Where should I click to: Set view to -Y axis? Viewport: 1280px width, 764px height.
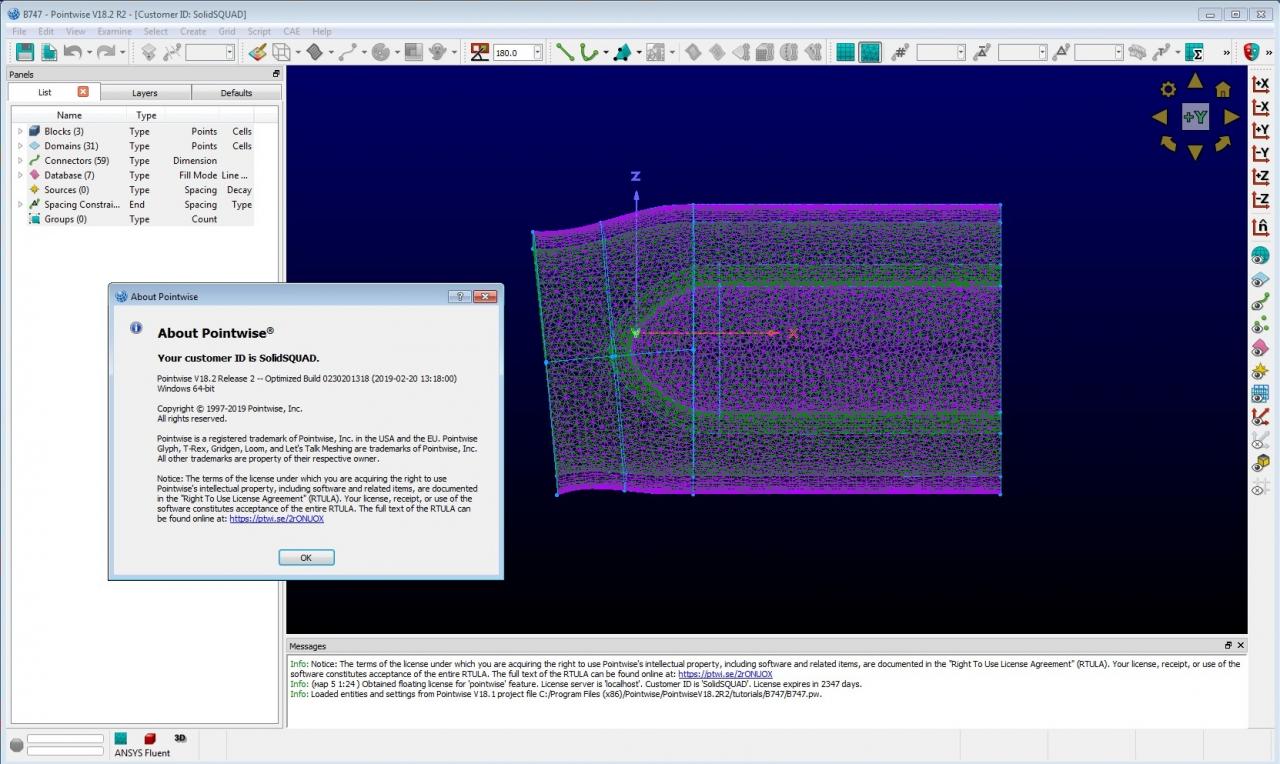1260,153
